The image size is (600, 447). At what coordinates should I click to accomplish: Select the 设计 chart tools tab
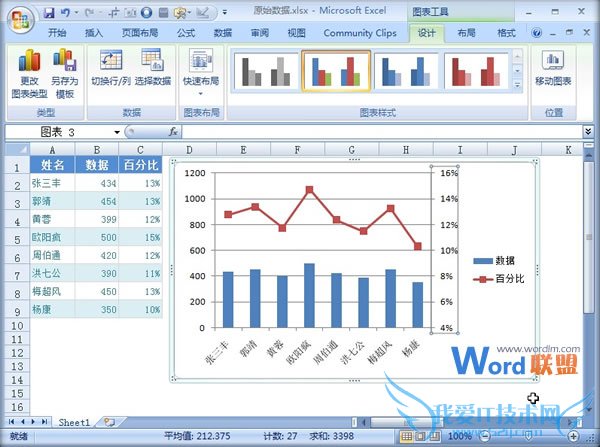click(x=426, y=33)
